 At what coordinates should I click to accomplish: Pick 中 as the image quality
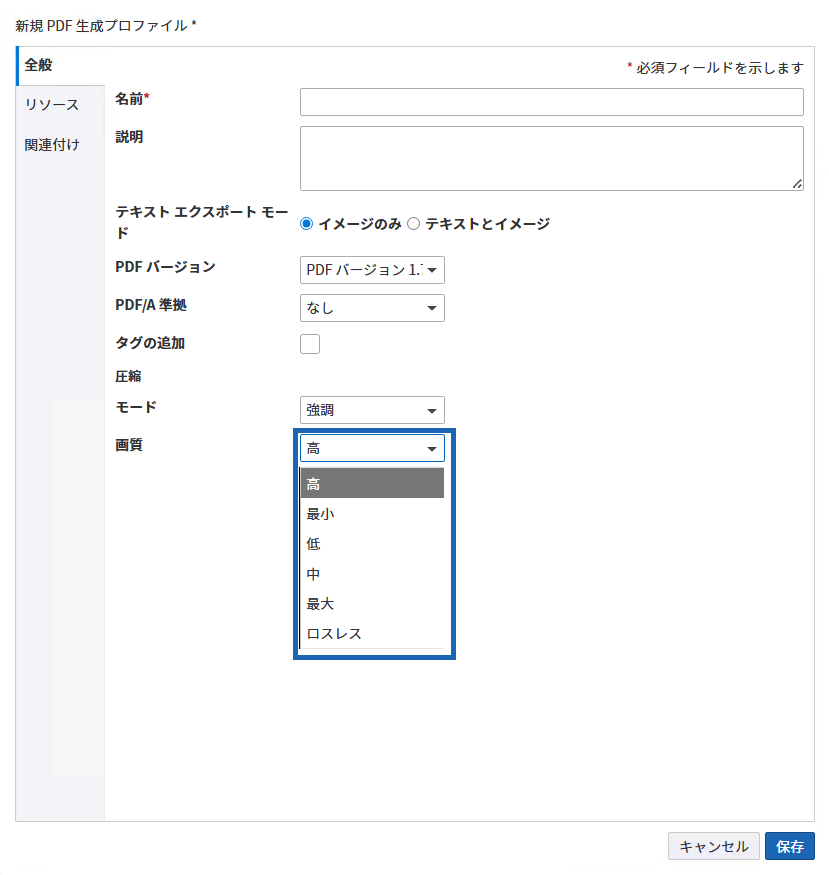tap(372, 573)
